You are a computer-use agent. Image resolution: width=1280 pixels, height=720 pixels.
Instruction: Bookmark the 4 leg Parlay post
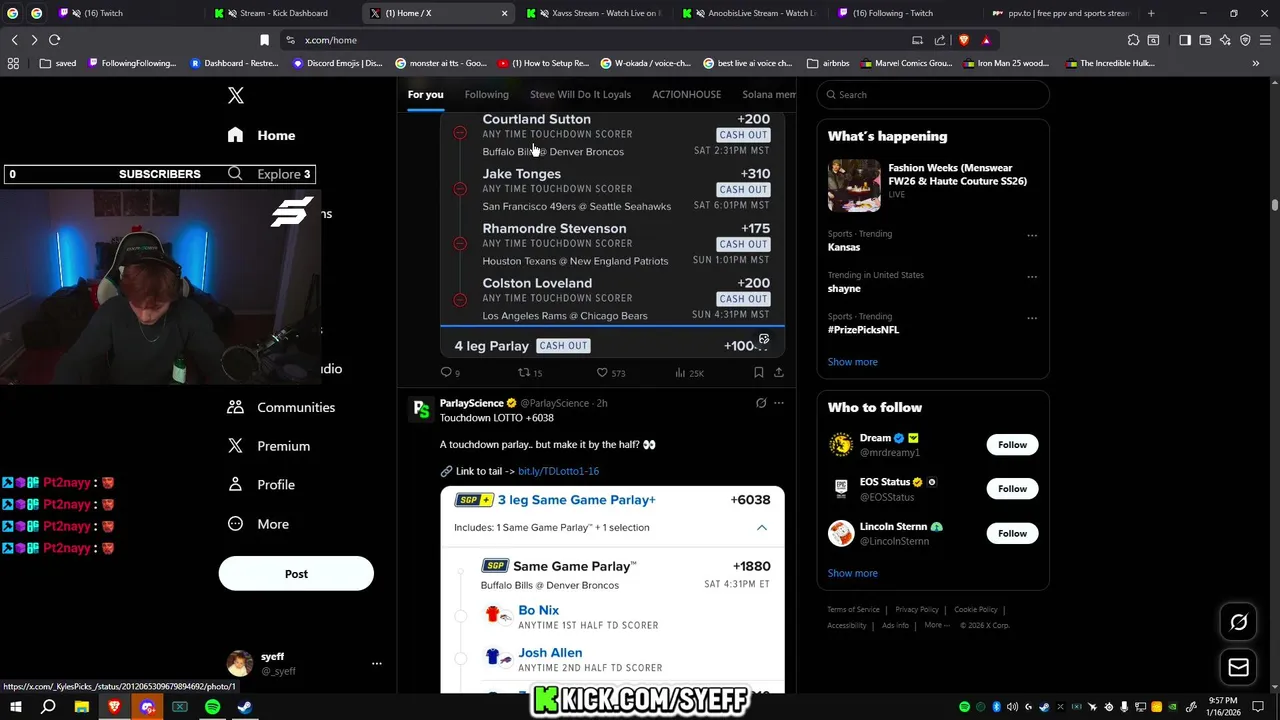tap(759, 373)
